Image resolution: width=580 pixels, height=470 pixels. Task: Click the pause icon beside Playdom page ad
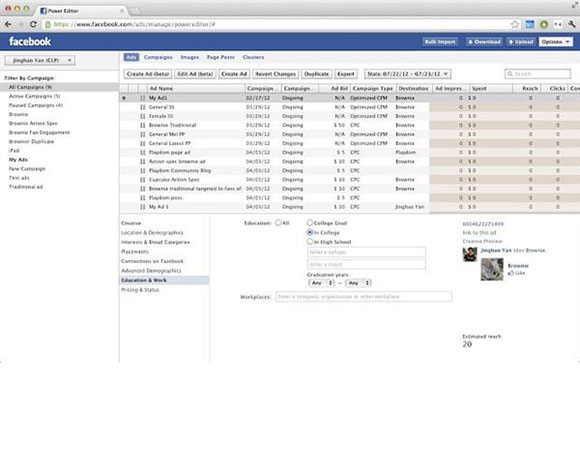pyautogui.click(x=143, y=152)
